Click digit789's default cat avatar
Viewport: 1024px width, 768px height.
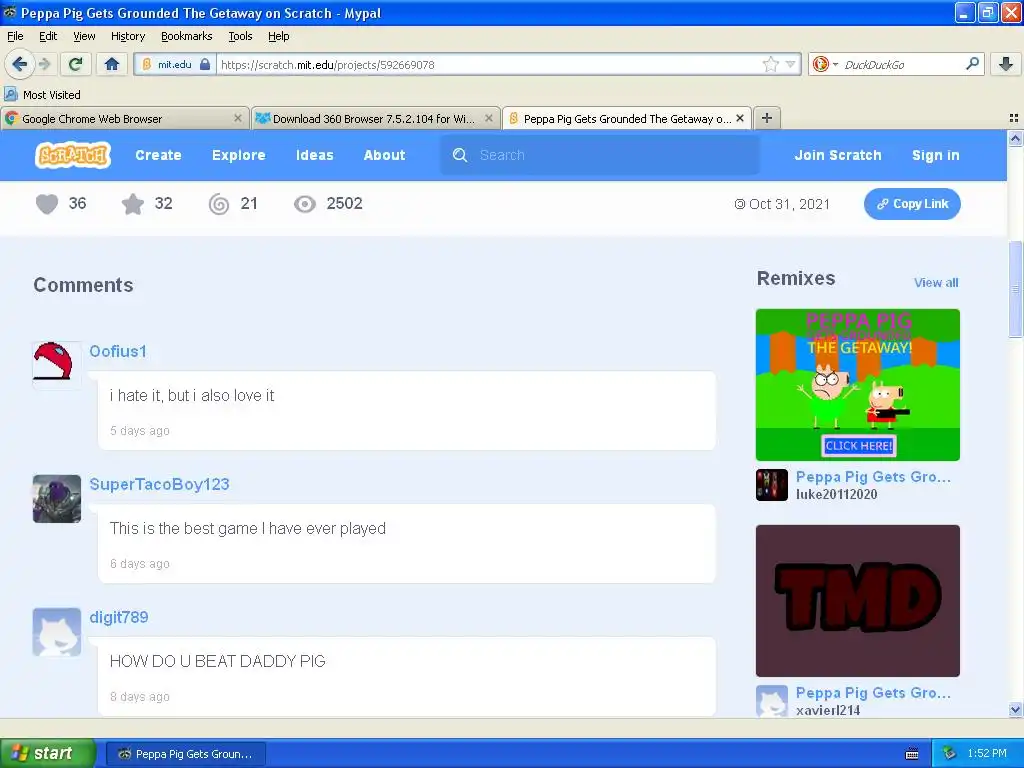tap(57, 632)
